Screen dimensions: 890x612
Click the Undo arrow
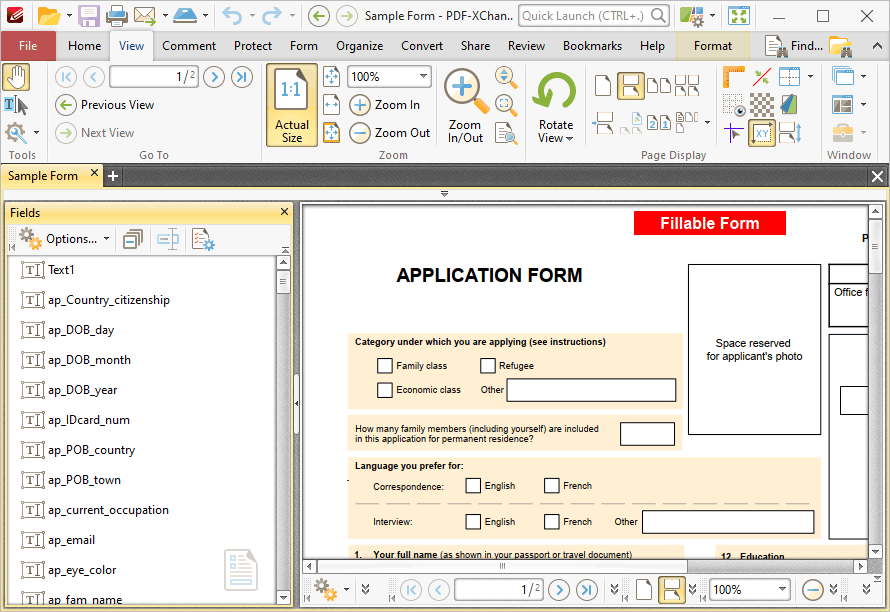click(x=232, y=16)
